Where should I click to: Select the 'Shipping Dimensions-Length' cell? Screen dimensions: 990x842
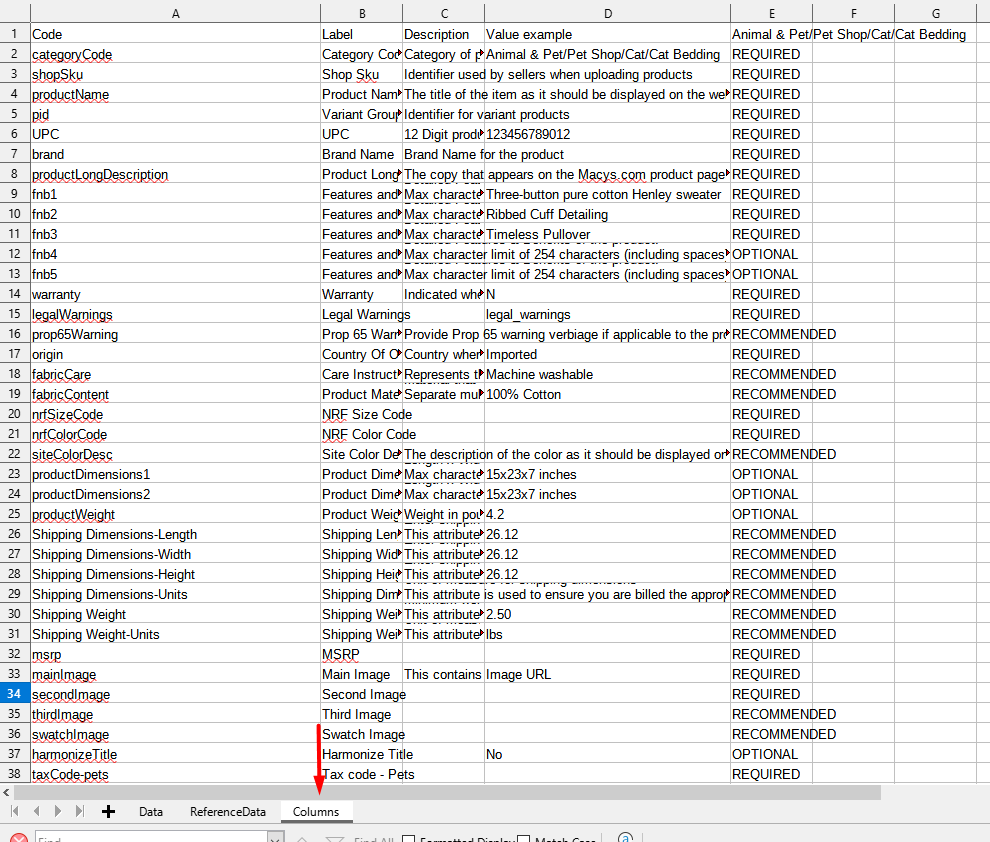pyautogui.click(x=176, y=534)
